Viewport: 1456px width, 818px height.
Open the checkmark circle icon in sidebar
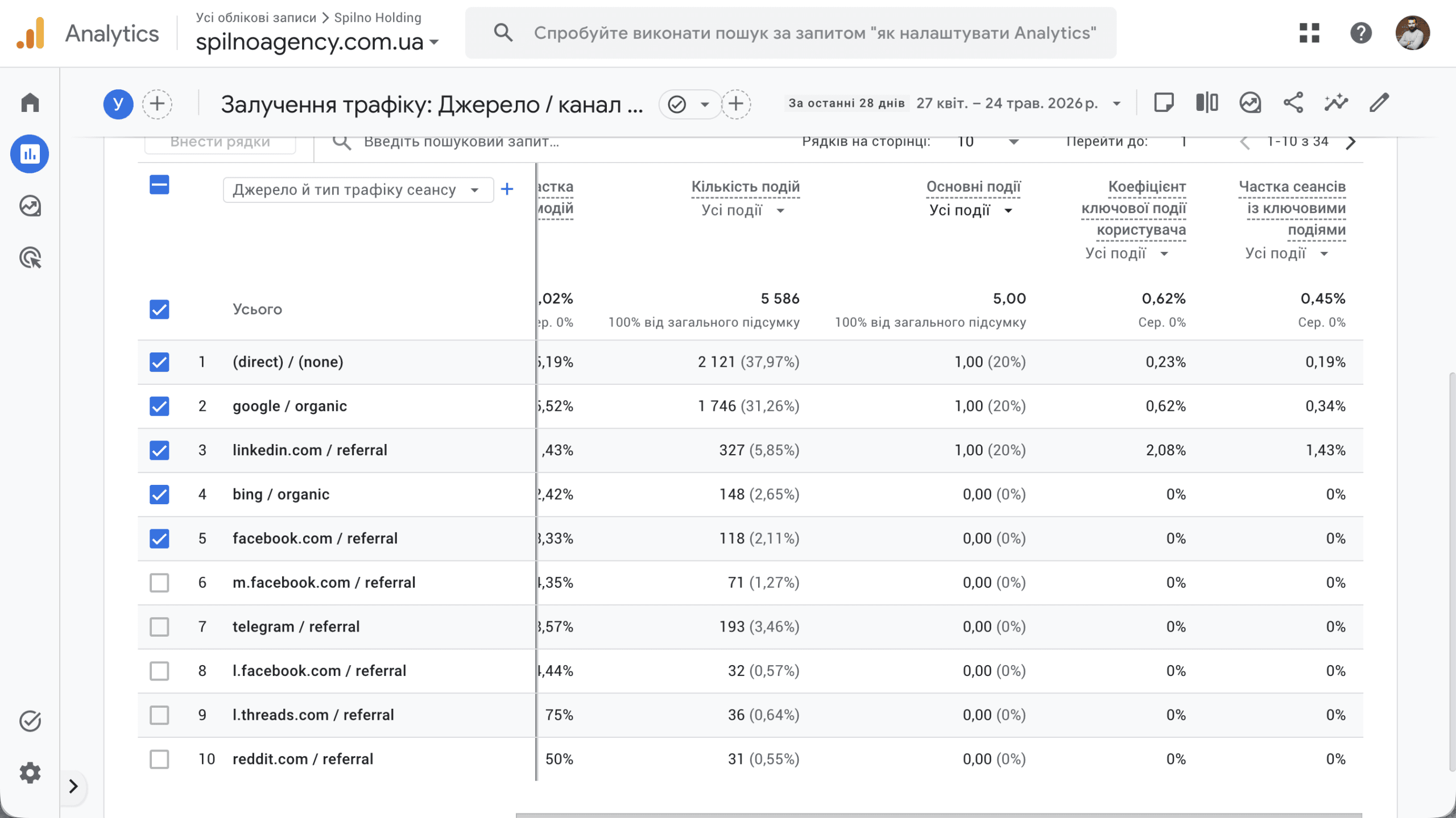[30, 721]
